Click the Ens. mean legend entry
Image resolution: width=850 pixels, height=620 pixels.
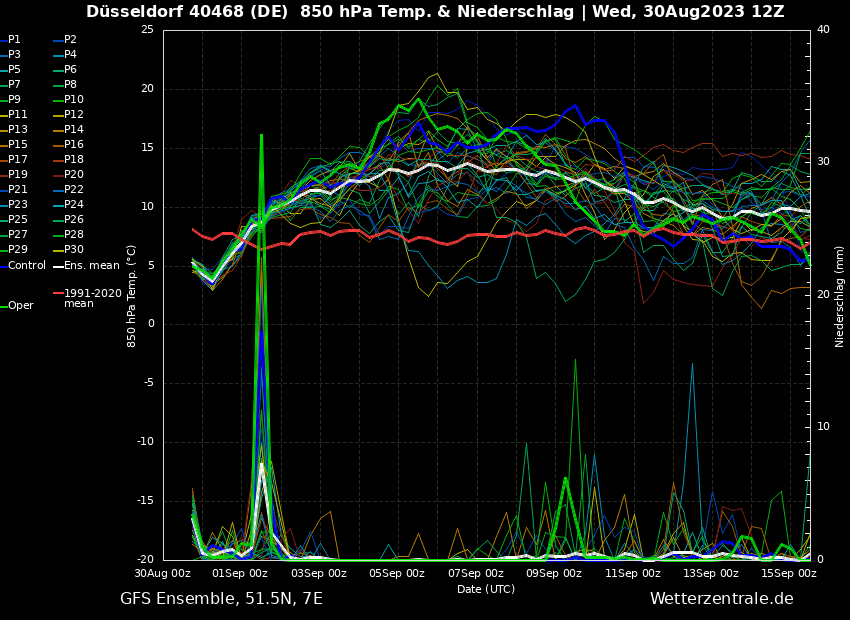pyautogui.click(x=90, y=266)
